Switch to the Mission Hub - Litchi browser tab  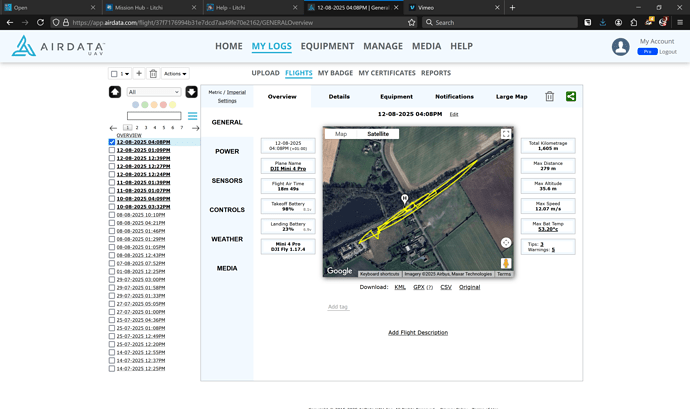(x=152, y=7)
